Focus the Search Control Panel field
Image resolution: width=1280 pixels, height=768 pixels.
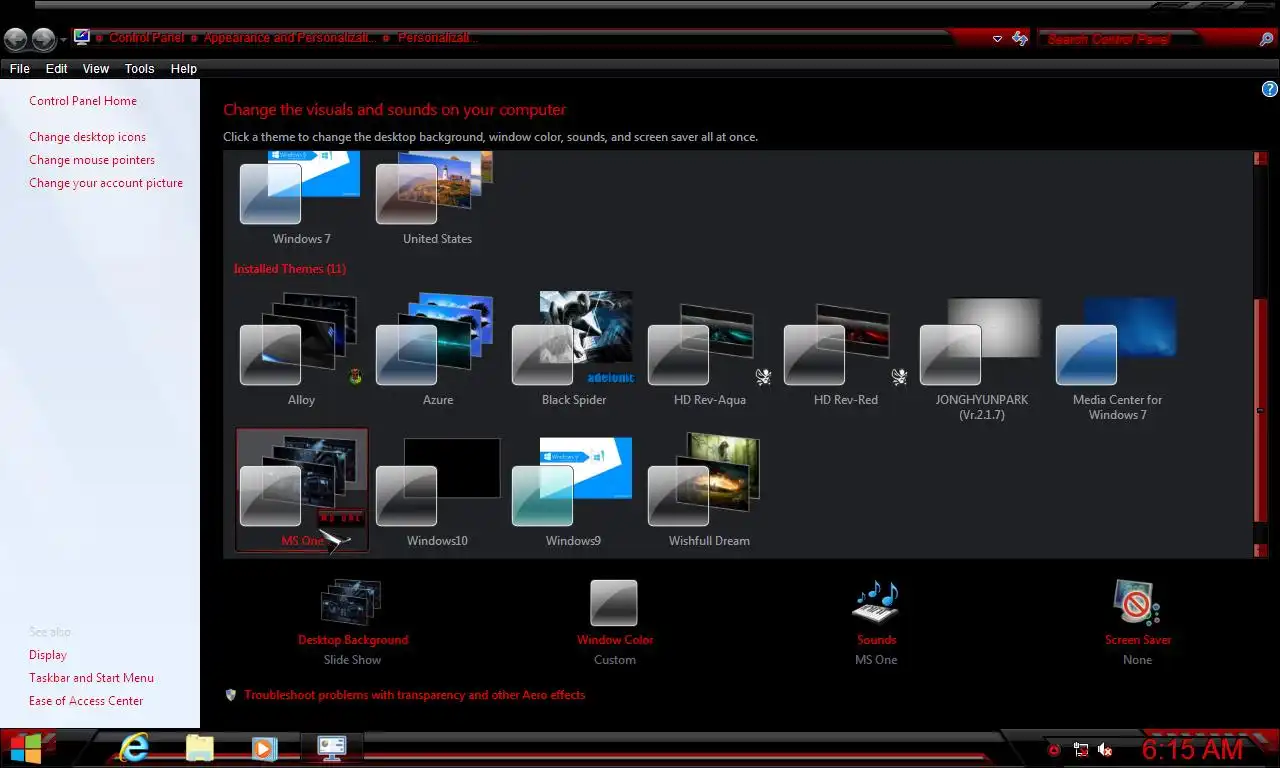click(x=1146, y=39)
